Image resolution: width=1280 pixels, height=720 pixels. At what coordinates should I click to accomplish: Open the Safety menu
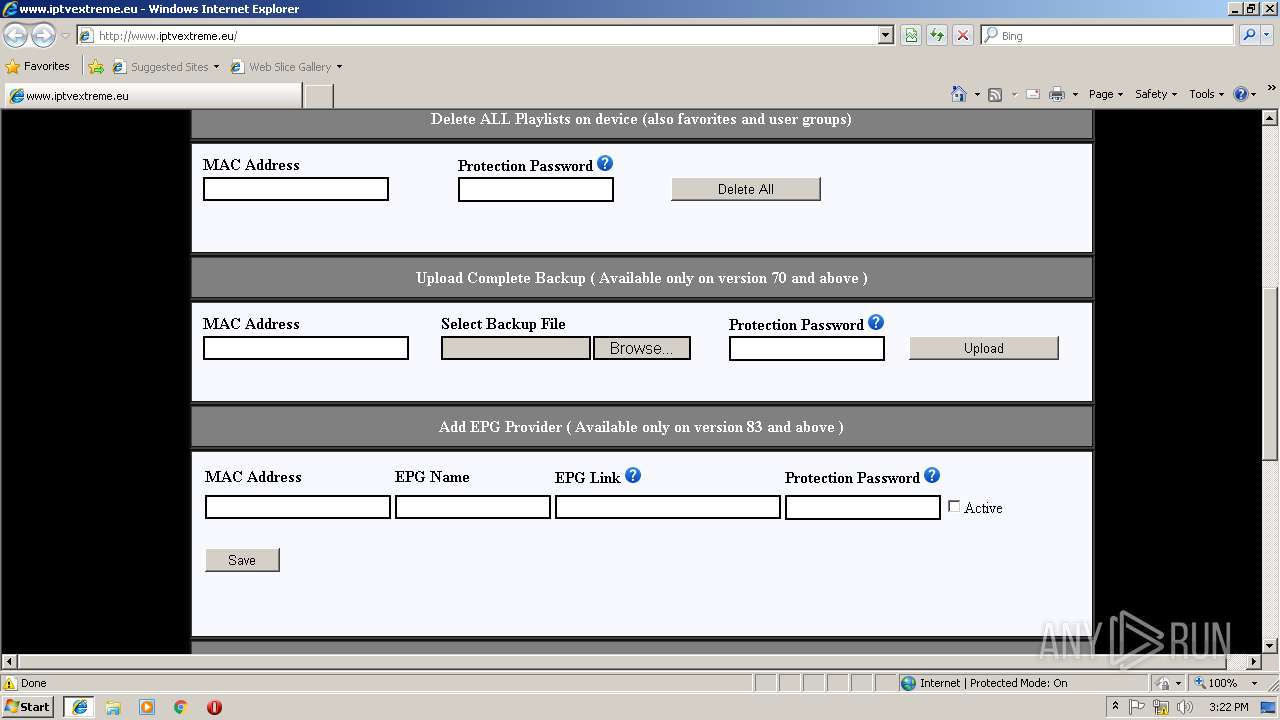1156,94
